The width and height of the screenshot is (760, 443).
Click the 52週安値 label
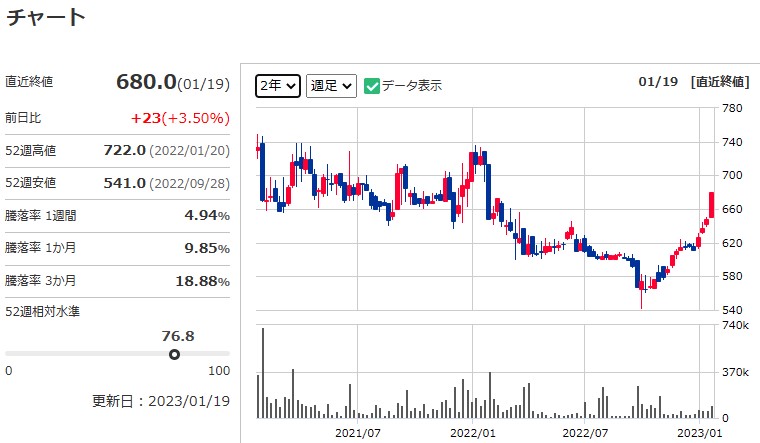pos(31,183)
